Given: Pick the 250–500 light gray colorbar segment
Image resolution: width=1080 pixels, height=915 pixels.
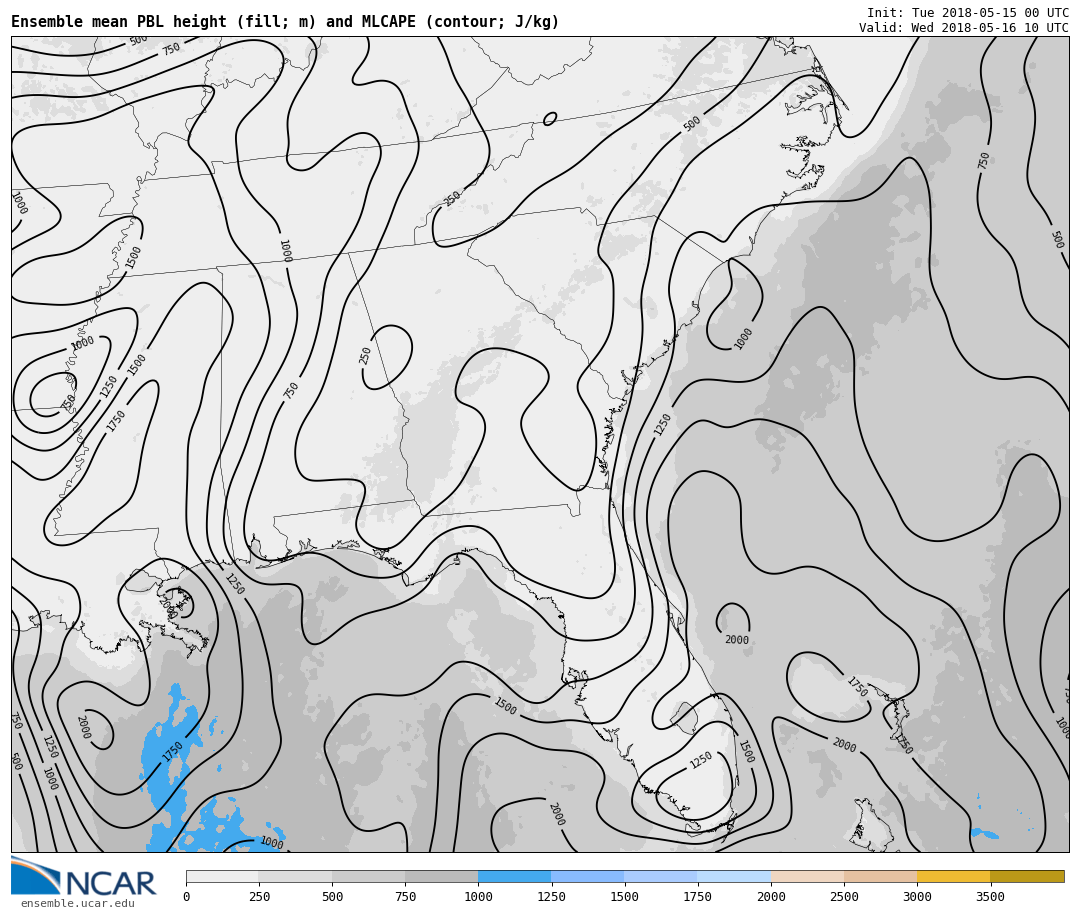Looking at the screenshot, I should point(295,876).
